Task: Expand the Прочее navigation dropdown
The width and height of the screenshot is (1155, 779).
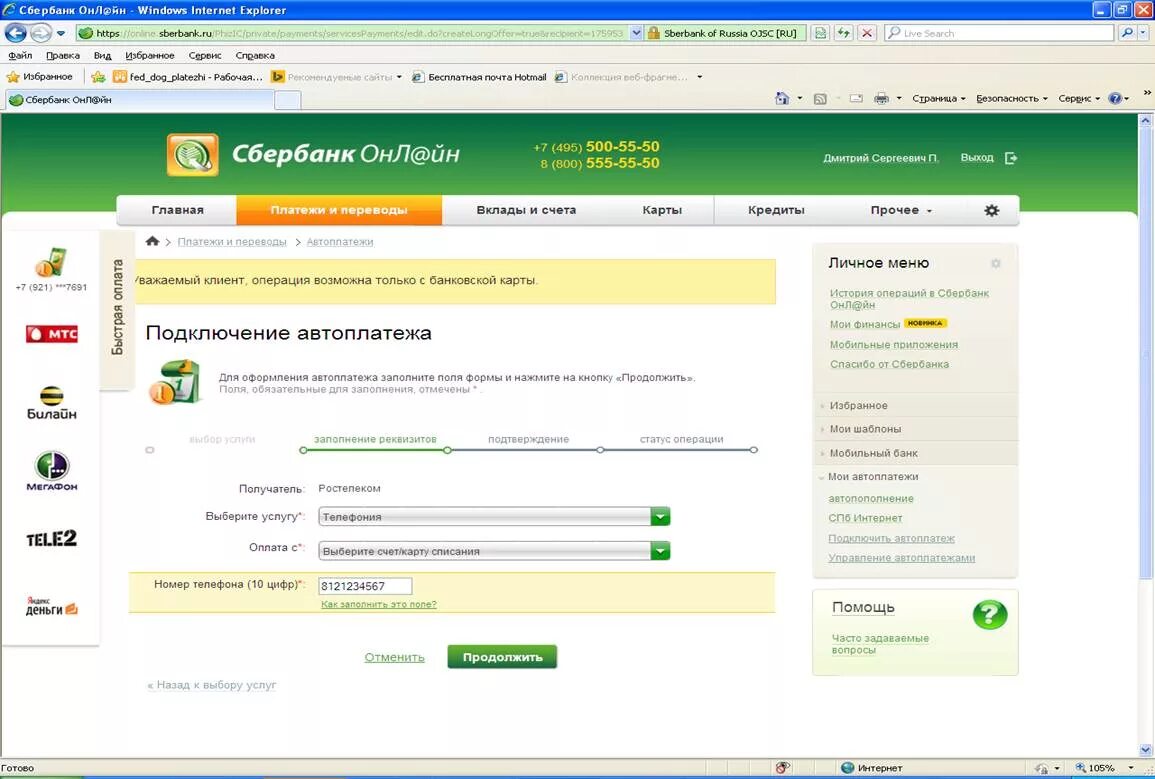Action: point(901,210)
